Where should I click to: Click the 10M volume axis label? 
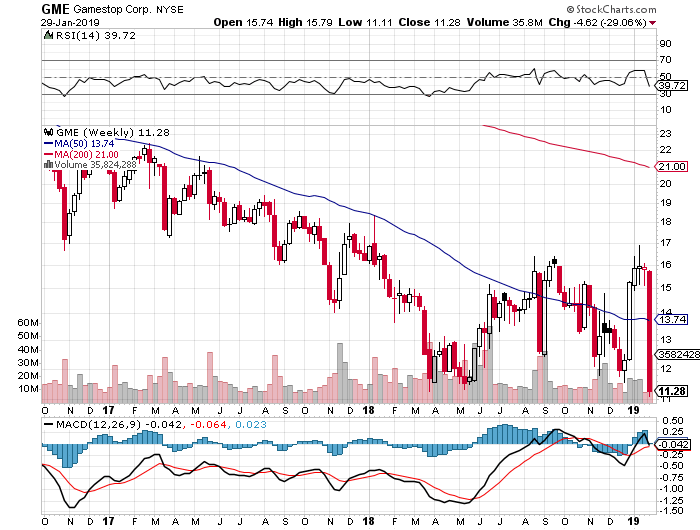click(28, 389)
